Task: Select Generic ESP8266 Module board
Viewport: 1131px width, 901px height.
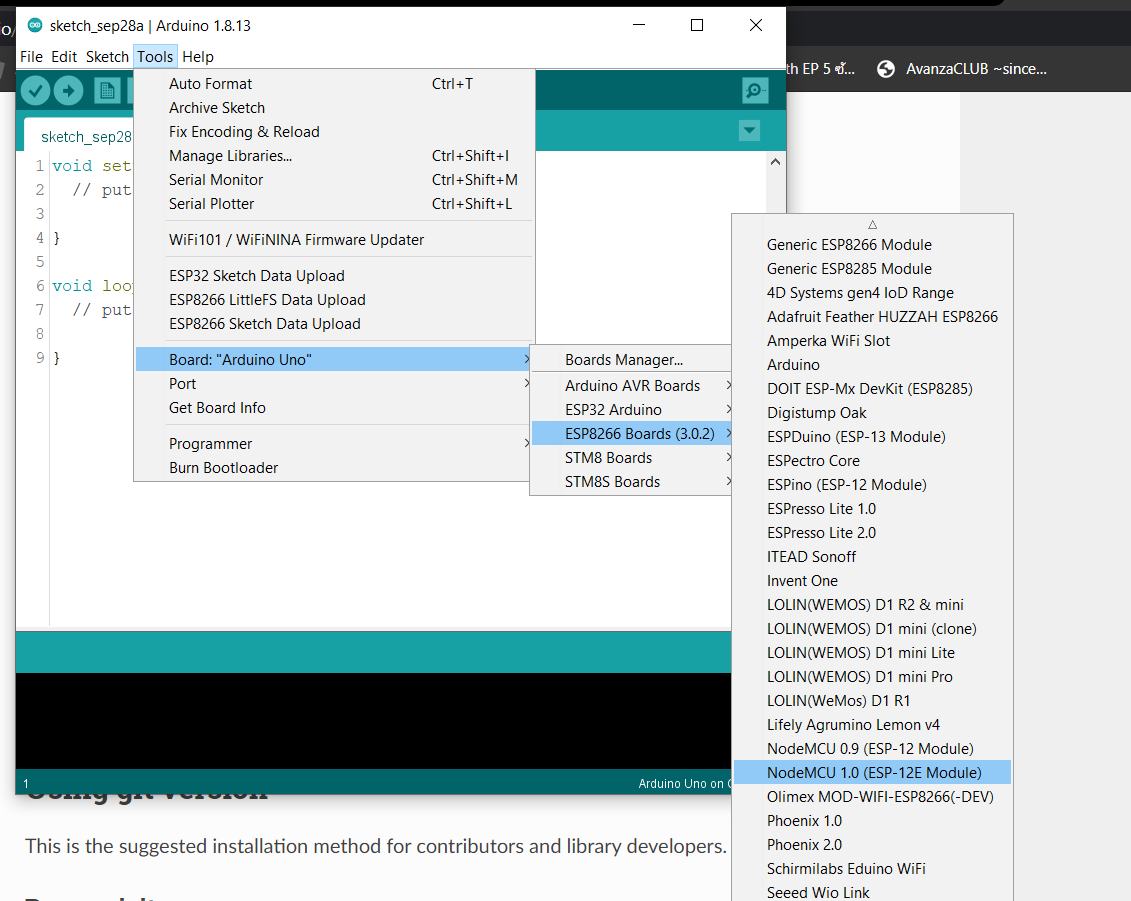Action: coord(872,245)
